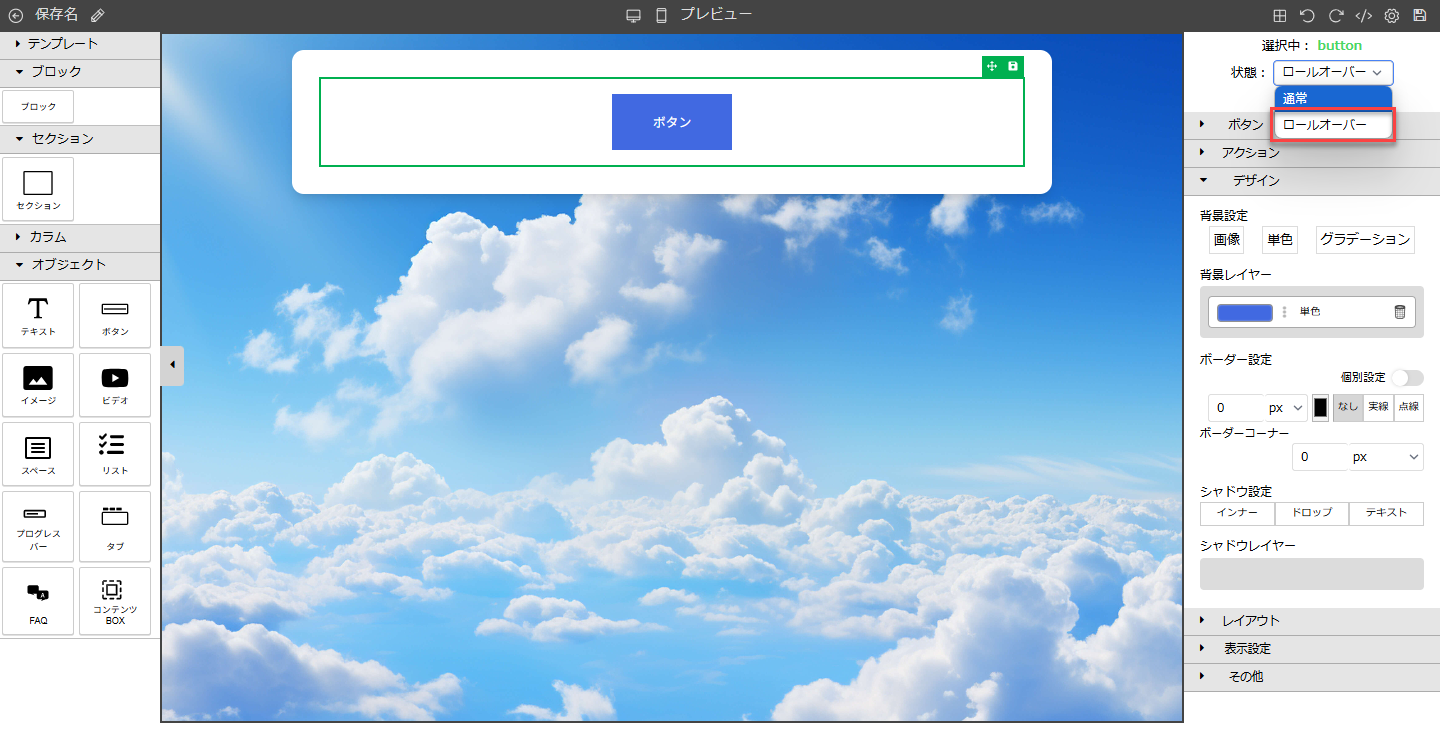Click the save floppy disk icon in top bar

pos(1419,16)
